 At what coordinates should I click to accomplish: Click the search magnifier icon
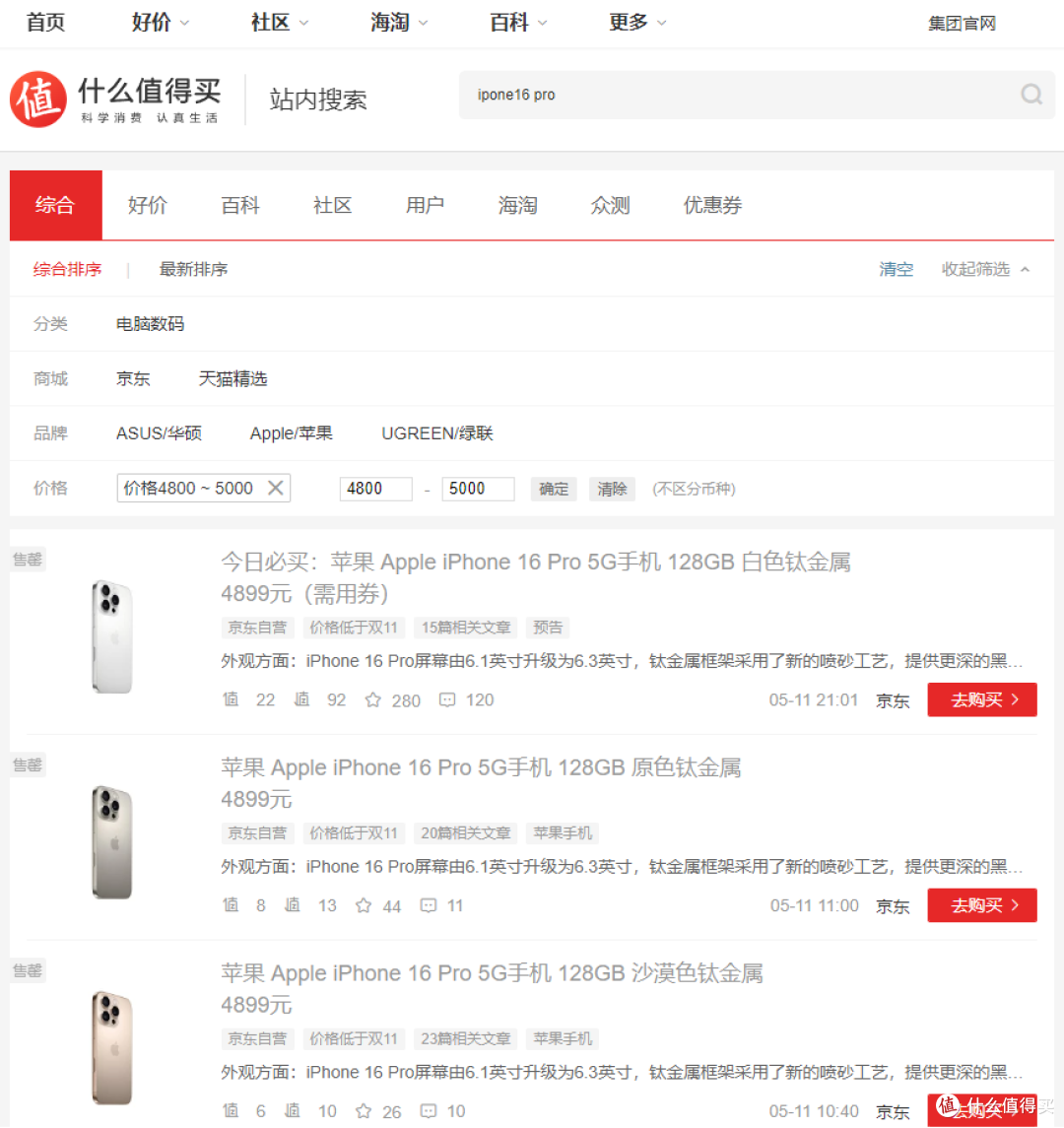(x=1031, y=95)
